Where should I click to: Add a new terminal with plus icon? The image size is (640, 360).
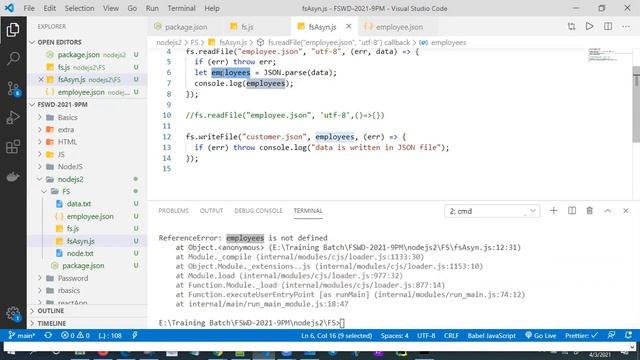coord(553,211)
